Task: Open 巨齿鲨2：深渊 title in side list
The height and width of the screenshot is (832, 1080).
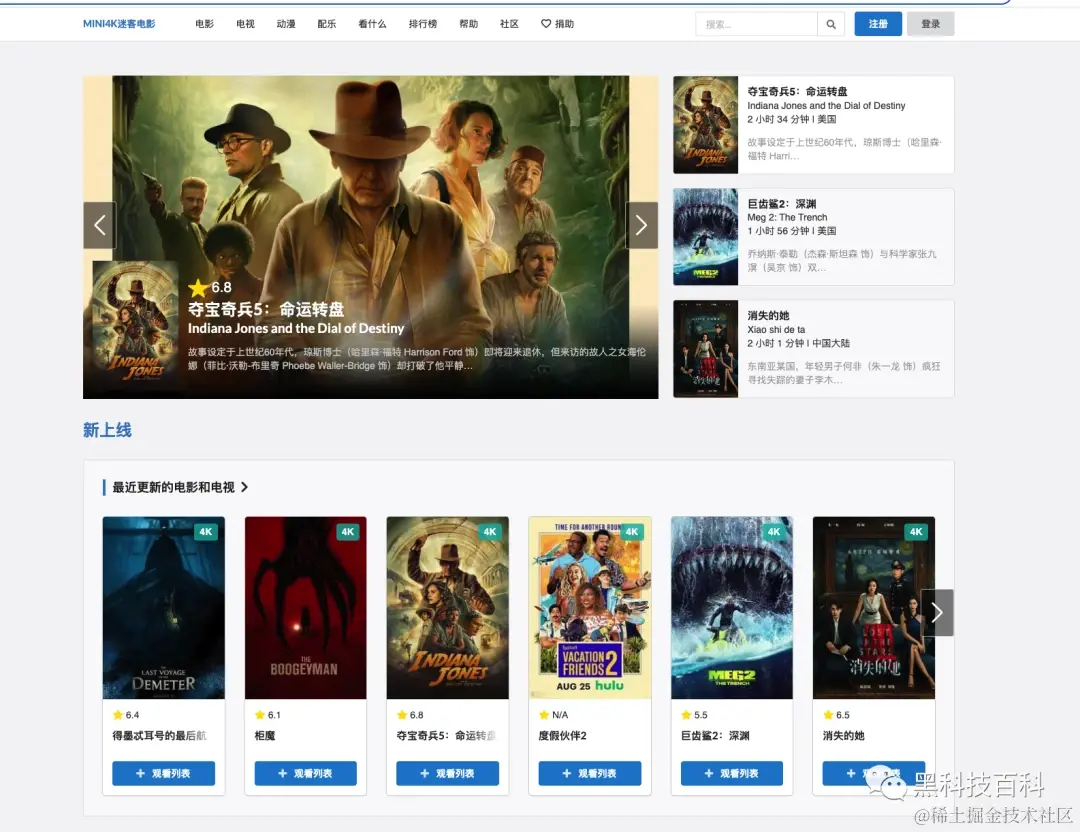Action: click(x=782, y=204)
